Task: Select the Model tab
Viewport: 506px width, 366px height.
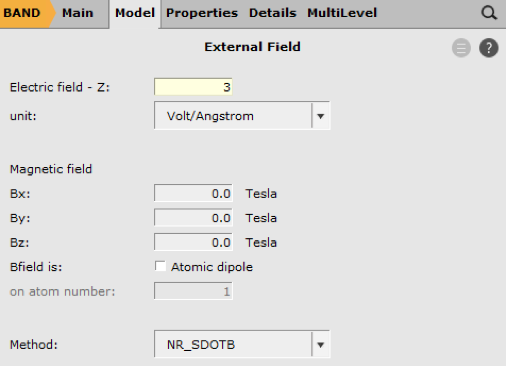Action: coord(135,13)
